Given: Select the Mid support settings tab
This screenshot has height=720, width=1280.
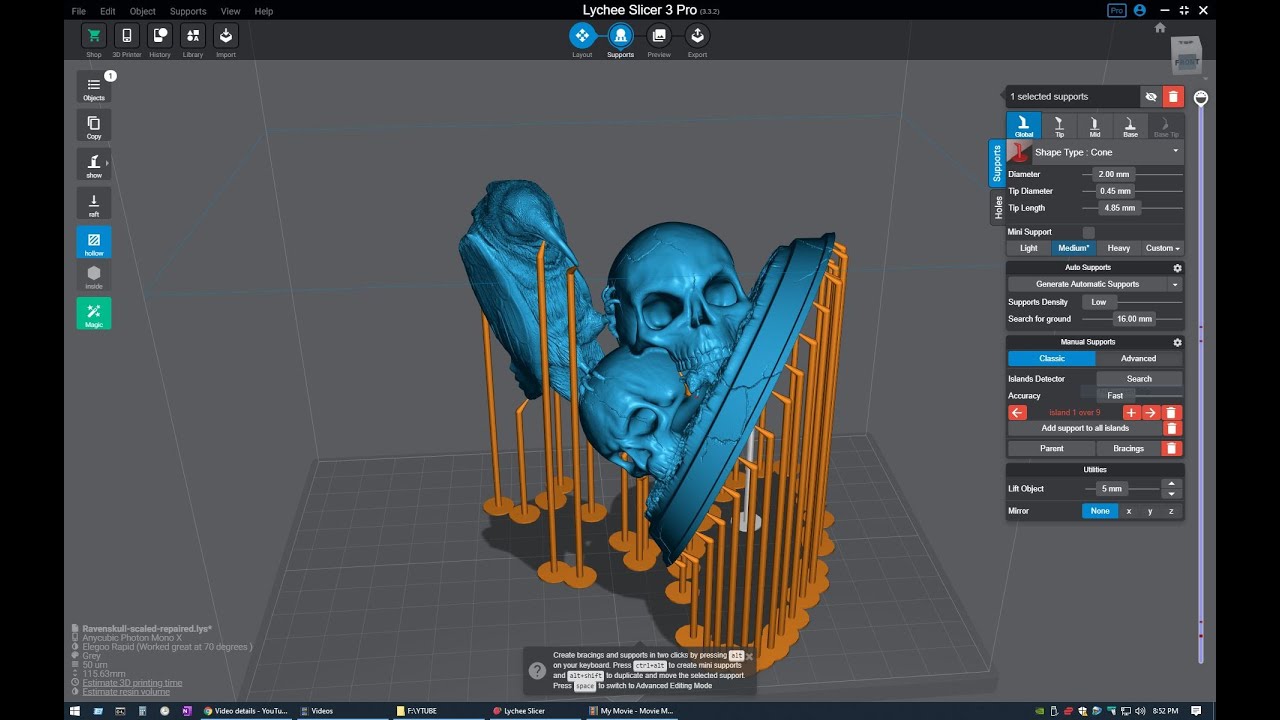Looking at the screenshot, I should point(1095,125).
